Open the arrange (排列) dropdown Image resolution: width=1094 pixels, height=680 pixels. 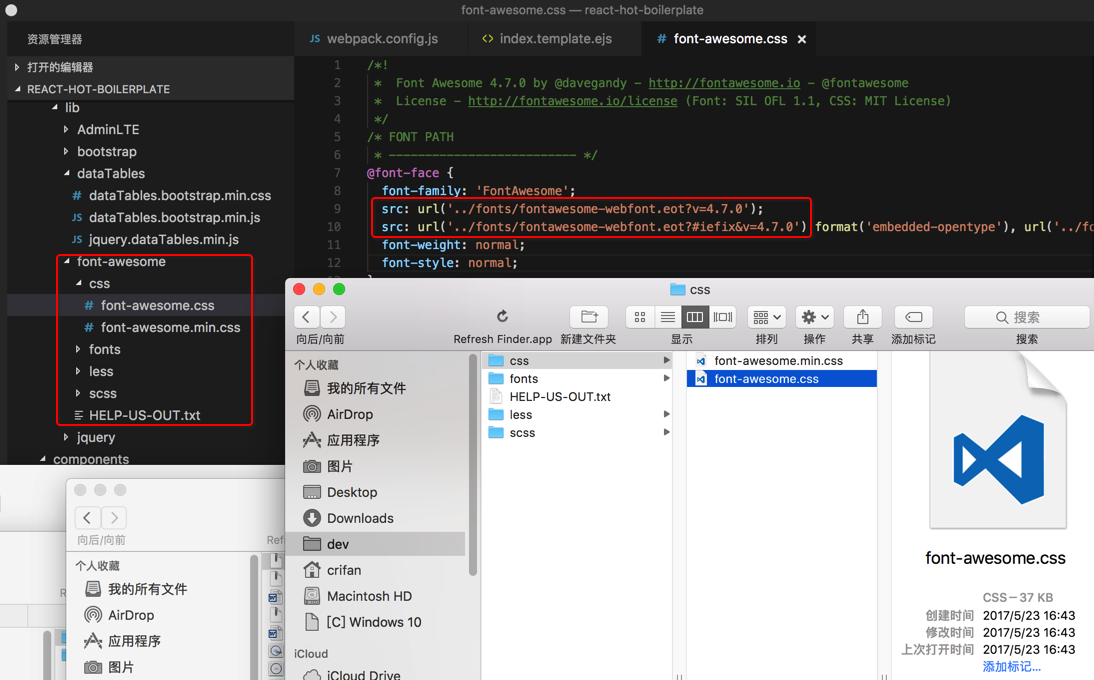(x=767, y=317)
